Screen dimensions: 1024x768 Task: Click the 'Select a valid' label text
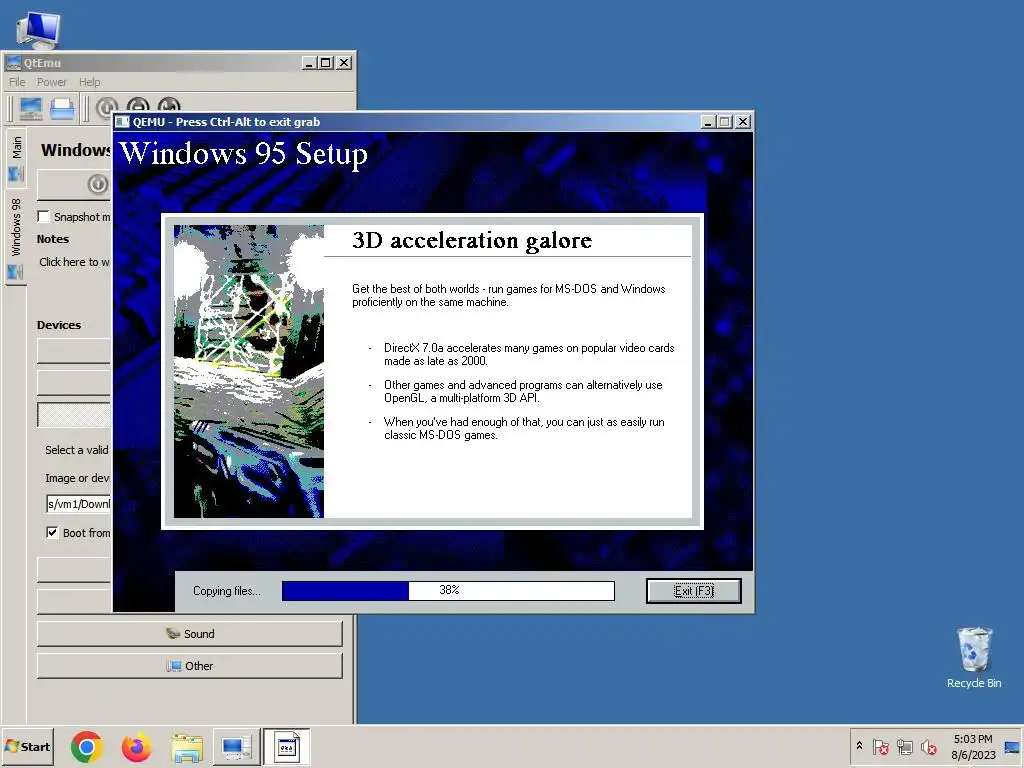[x=76, y=450]
